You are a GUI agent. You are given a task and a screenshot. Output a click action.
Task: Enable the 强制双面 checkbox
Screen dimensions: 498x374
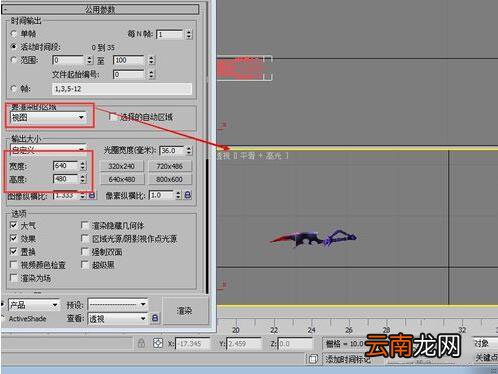(85, 252)
